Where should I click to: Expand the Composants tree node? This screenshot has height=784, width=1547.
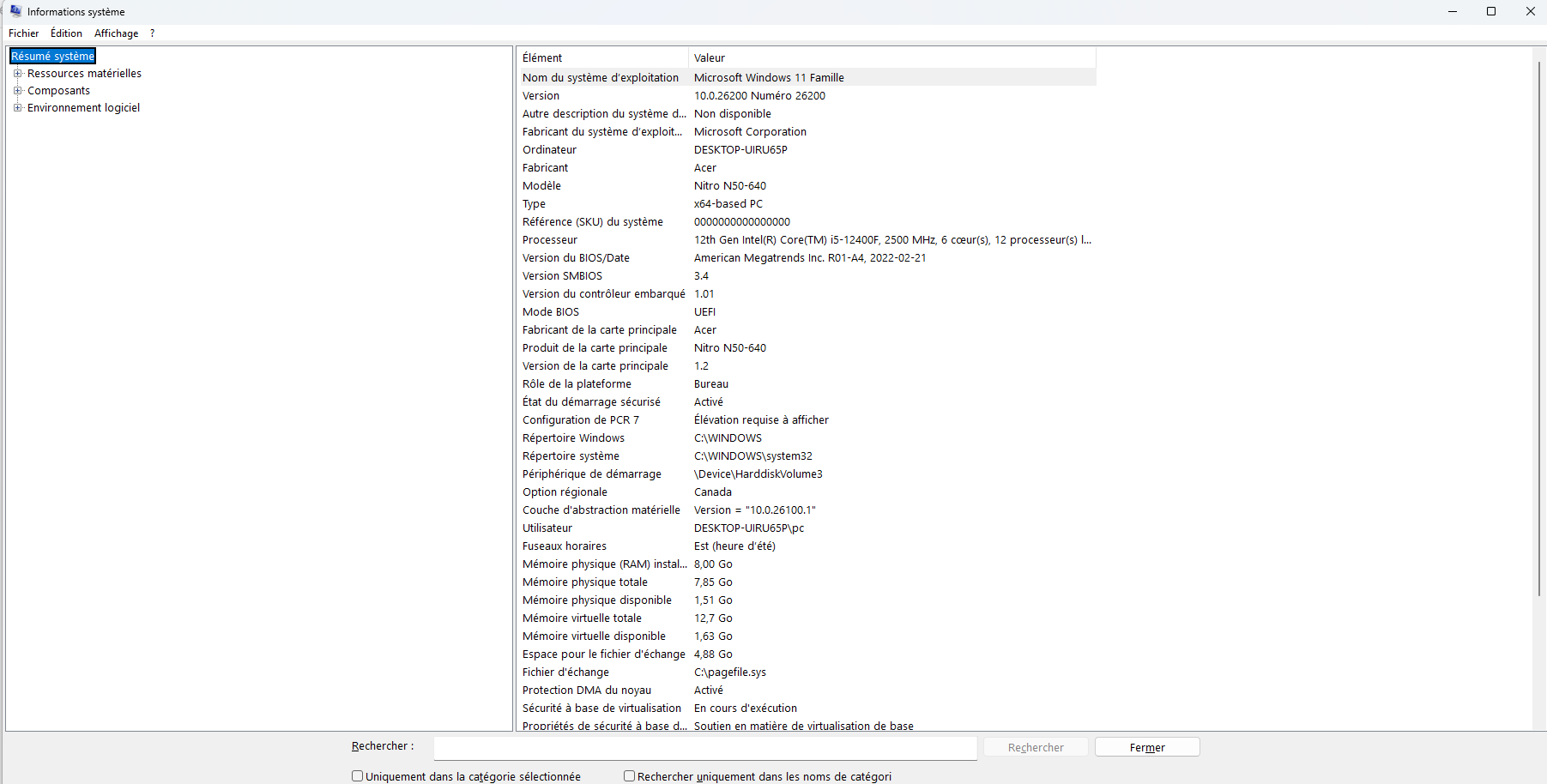point(17,90)
